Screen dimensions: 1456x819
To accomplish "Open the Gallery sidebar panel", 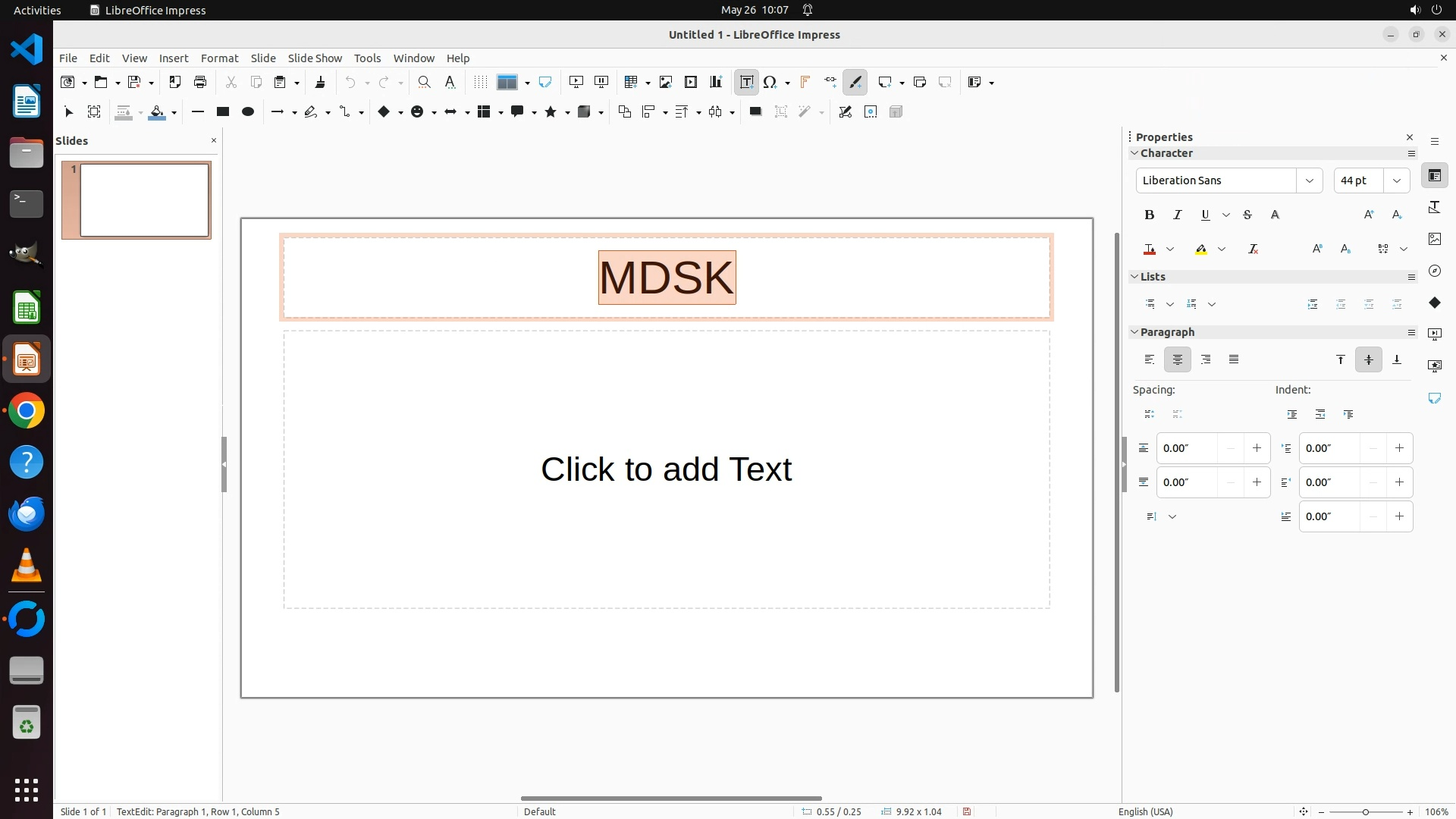I will (x=1434, y=239).
